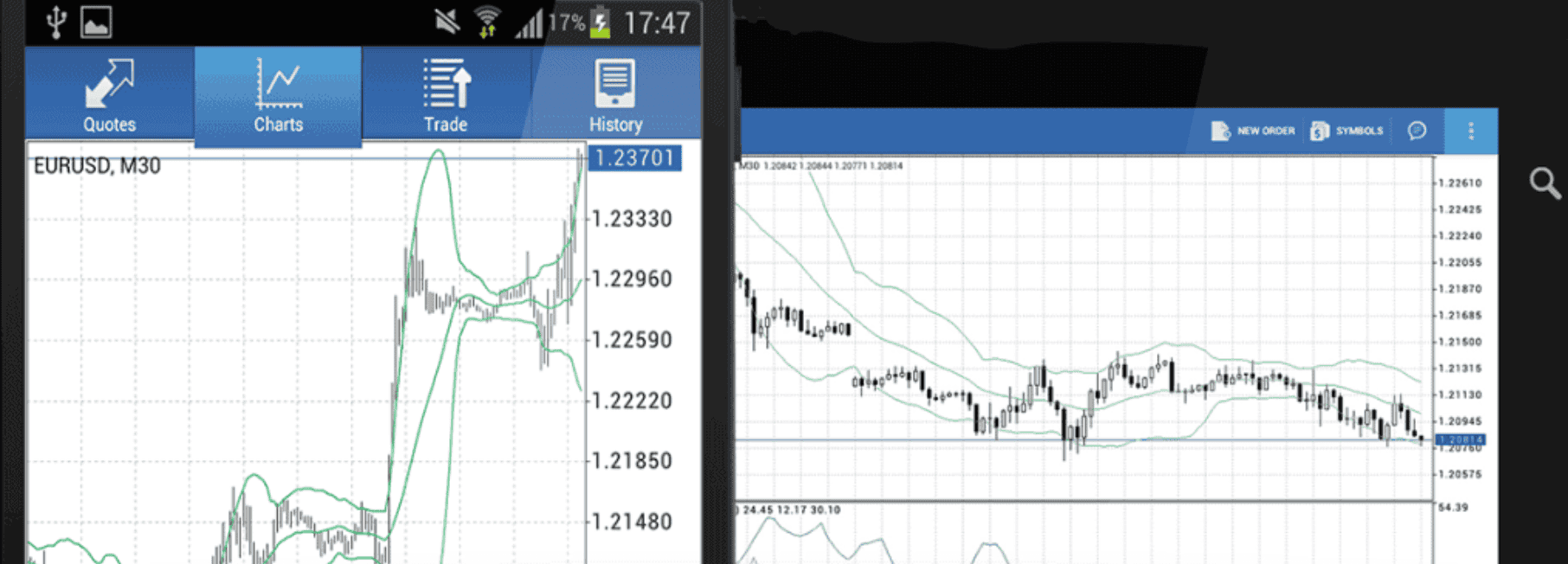Tap the muted sound status icon
The width and height of the screenshot is (1568, 564).
[447, 21]
